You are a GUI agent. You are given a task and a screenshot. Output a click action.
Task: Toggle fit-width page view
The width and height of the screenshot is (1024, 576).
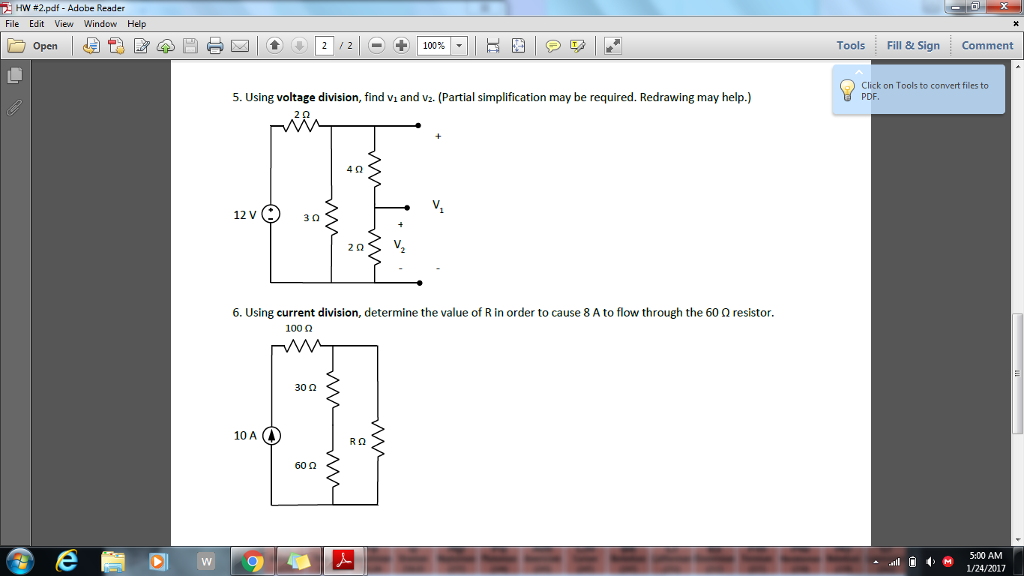coord(492,45)
